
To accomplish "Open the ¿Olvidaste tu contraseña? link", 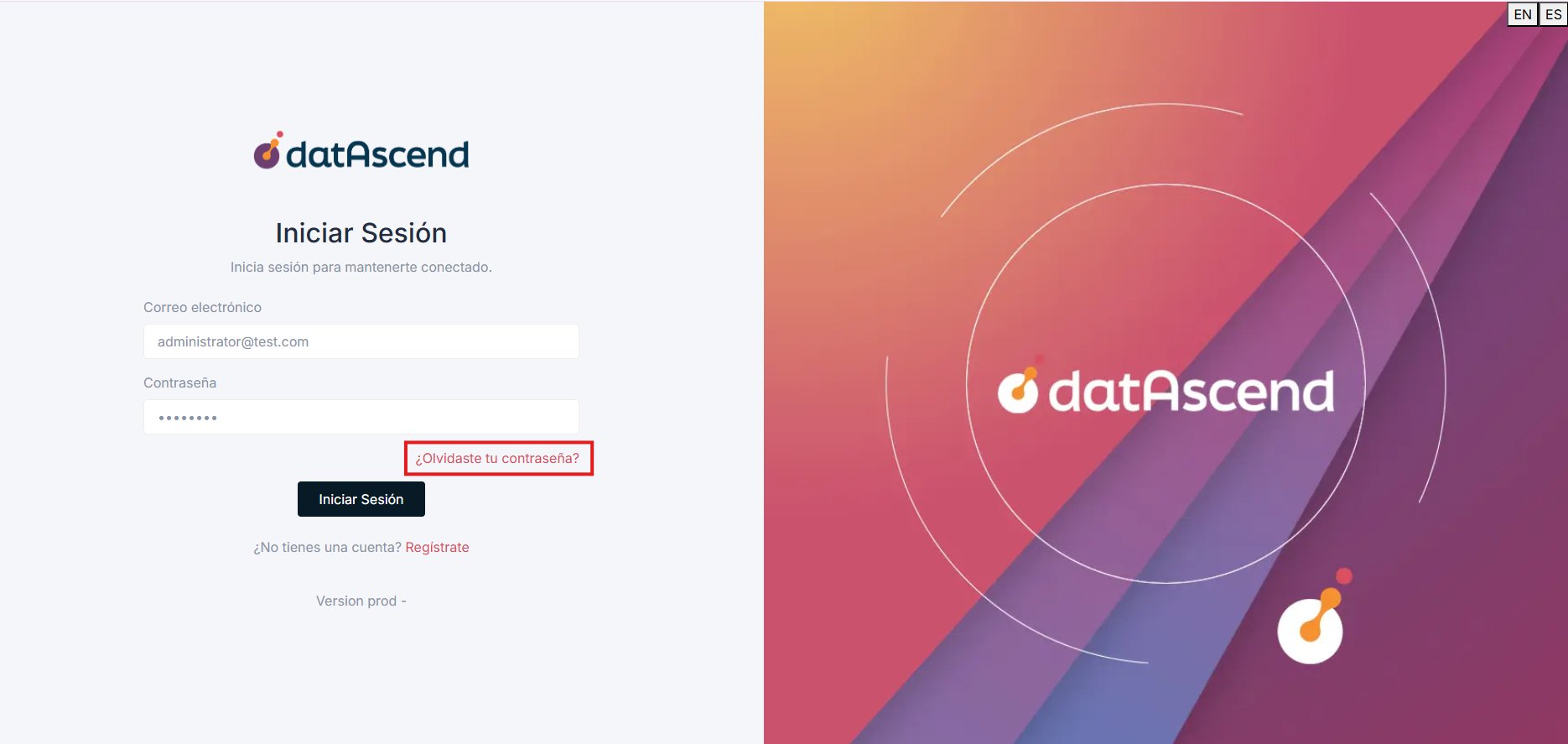I will (x=497, y=458).
